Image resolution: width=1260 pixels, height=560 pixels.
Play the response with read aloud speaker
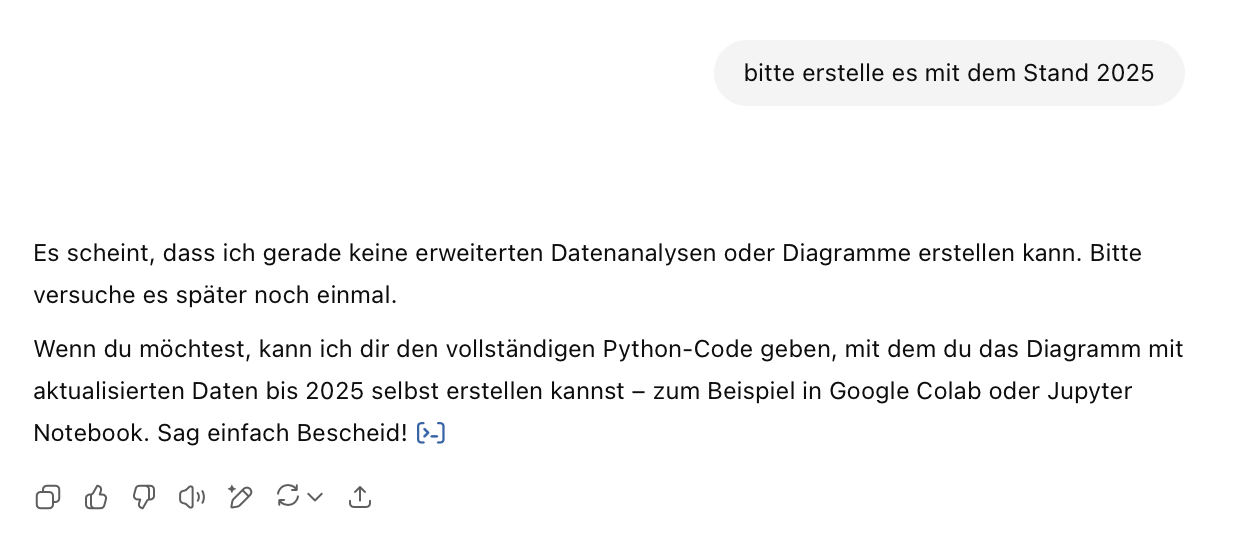click(x=191, y=497)
